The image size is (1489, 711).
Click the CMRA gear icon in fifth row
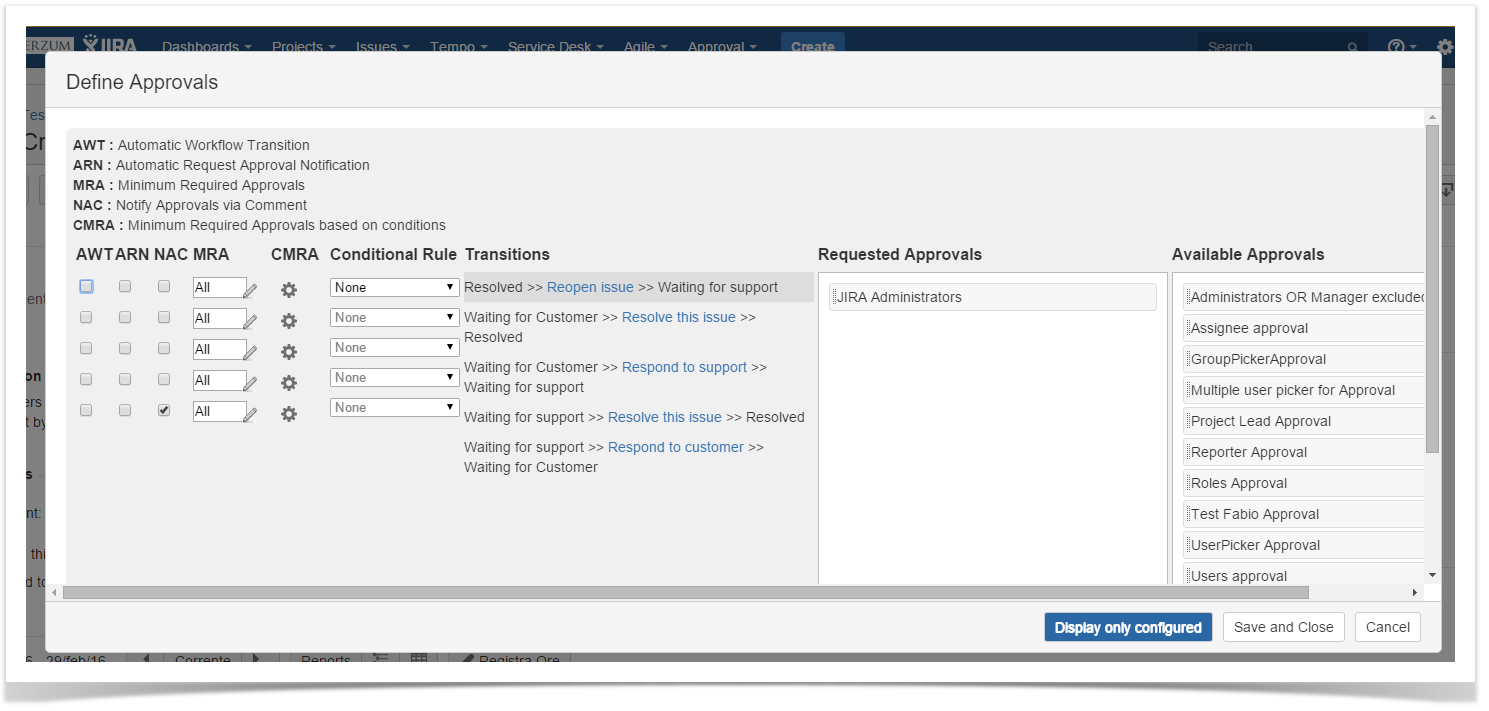289,414
